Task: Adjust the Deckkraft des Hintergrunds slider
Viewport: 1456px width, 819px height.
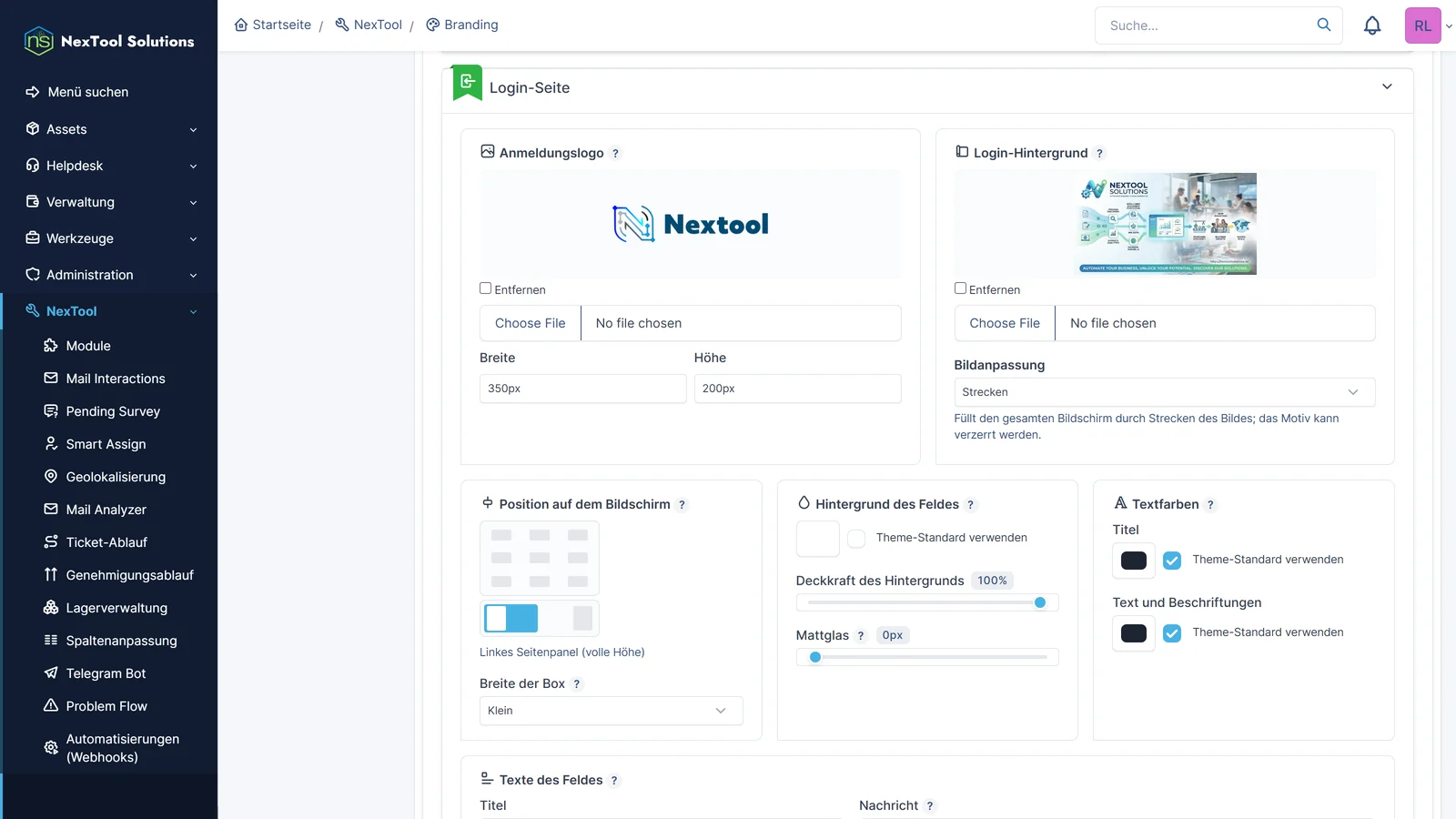Action: [927, 602]
